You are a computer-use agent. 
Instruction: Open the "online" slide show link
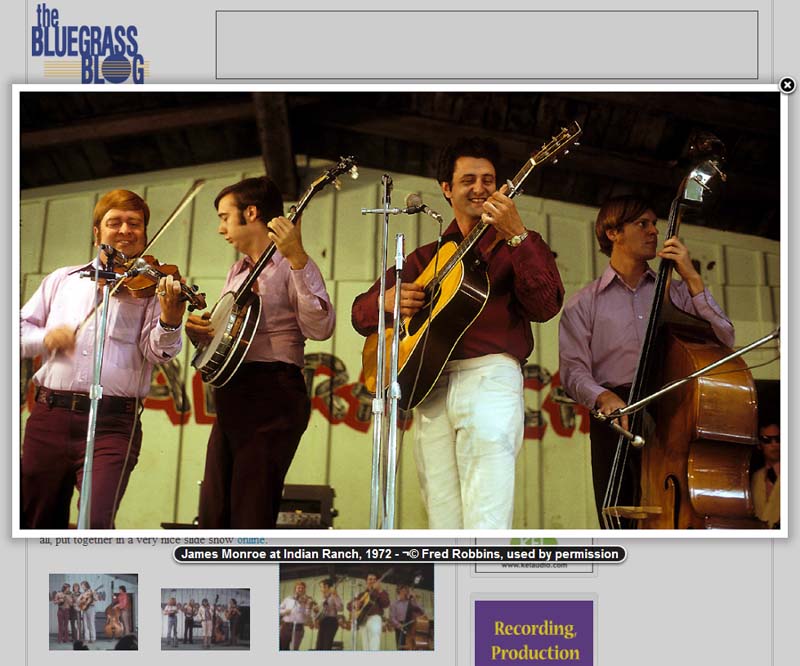click(x=252, y=540)
